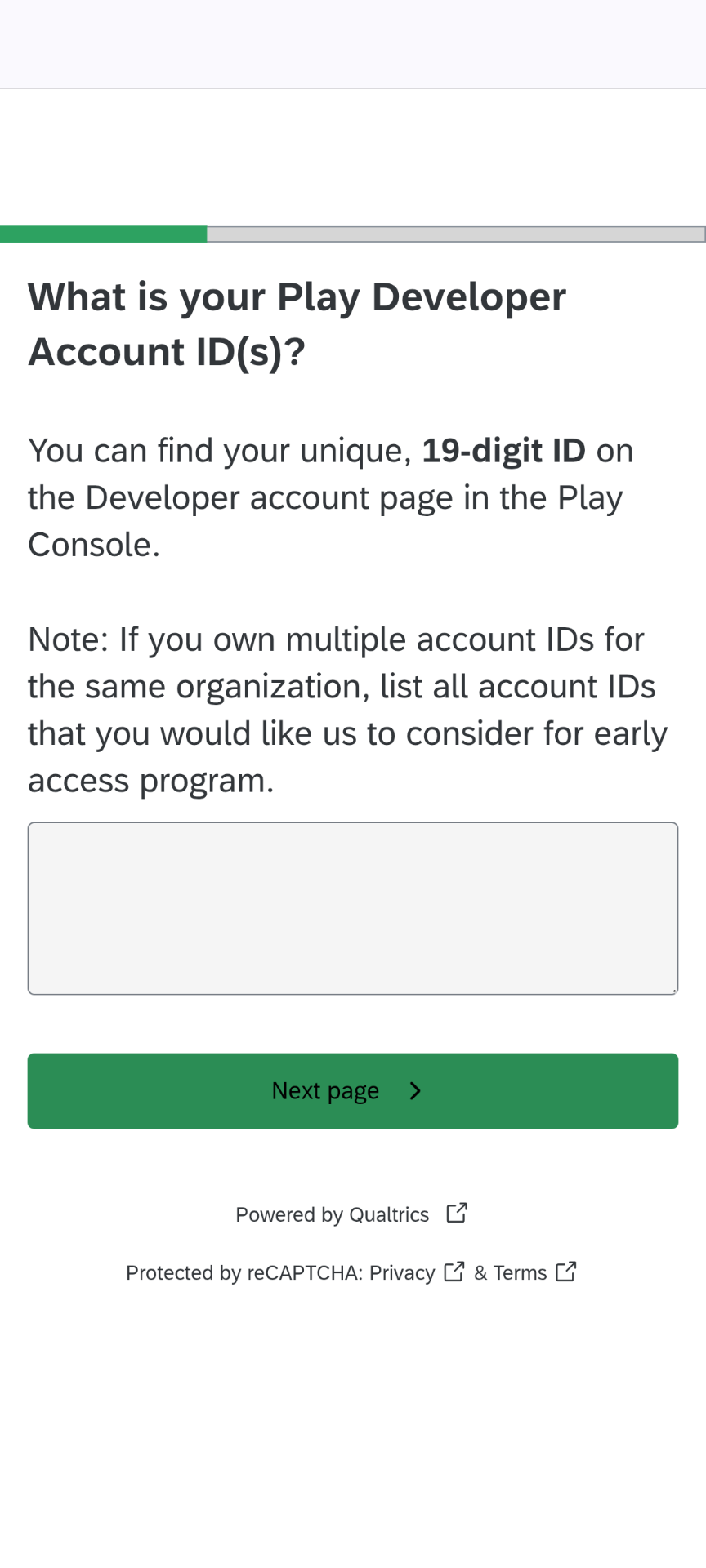Click the chevron arrow inside Next page button

click(x=415, y=1091)
